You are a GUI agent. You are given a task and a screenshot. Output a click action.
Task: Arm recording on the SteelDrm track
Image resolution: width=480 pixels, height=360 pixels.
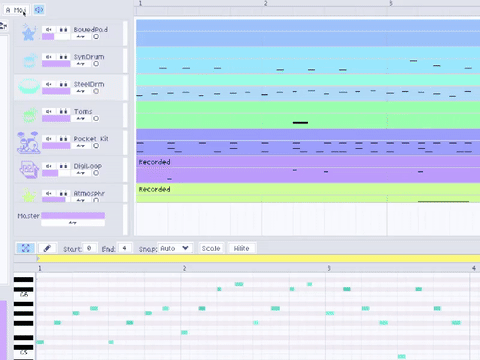coord(96,91)
